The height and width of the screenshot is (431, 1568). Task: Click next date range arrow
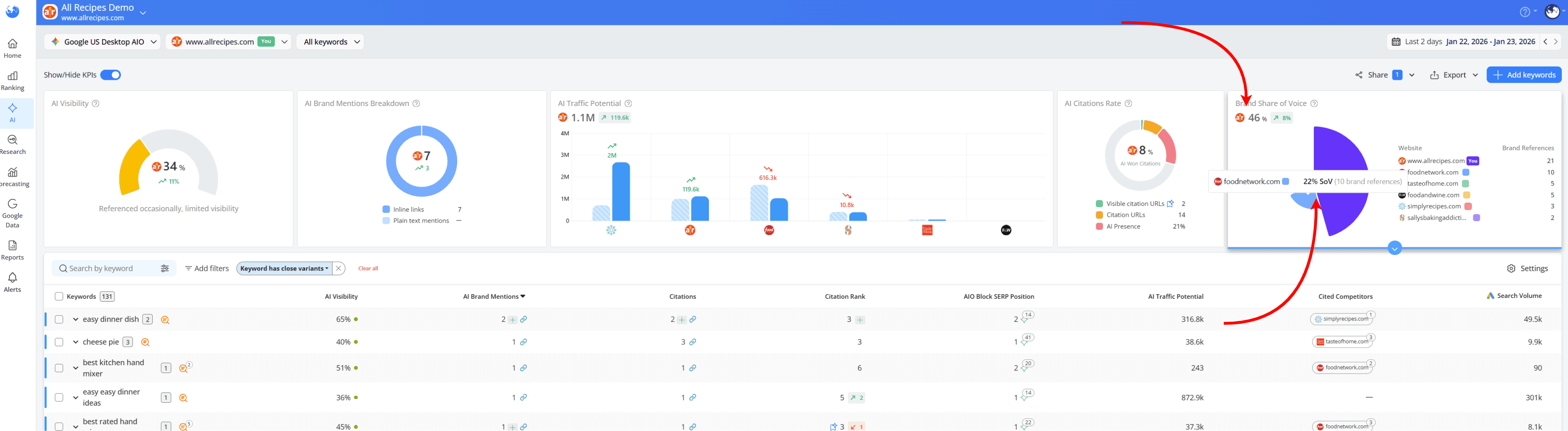click(x=1556, y=41)
